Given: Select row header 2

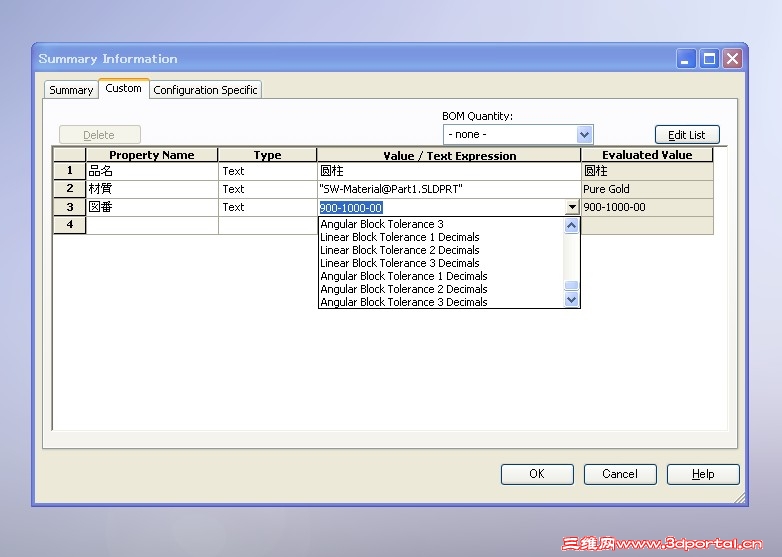Looking at the screenshot, I should pyautogui.click(x=70, y=188).
